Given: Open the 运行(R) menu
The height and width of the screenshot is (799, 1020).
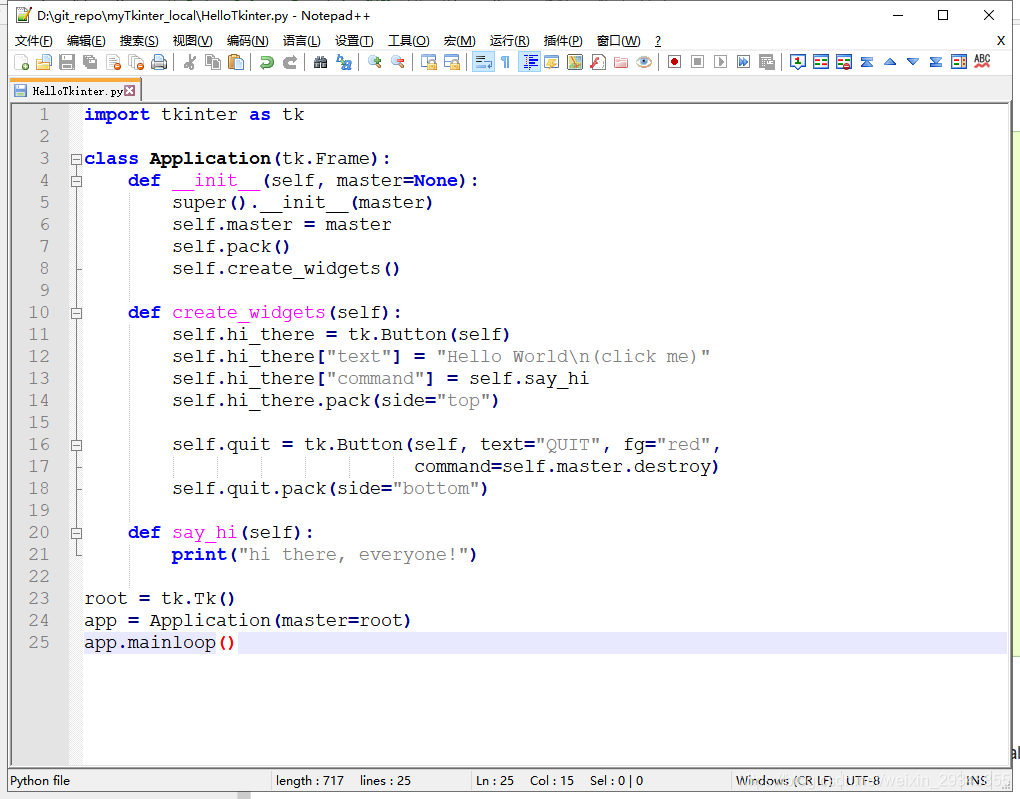Looking at the screenshot, I should pyautogui.click(x=509, y=41).
